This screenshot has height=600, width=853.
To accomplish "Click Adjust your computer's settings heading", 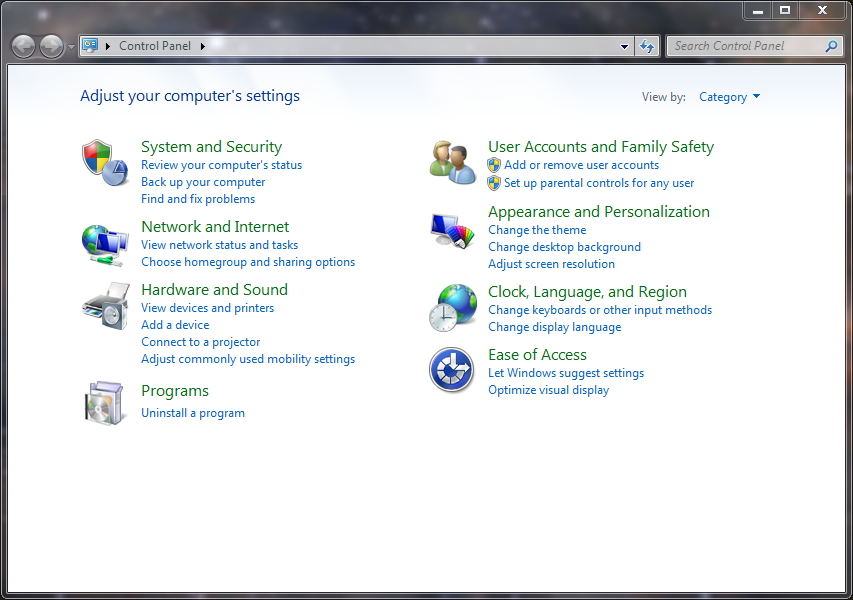I will pyautogui.click(x=190, y=96).
